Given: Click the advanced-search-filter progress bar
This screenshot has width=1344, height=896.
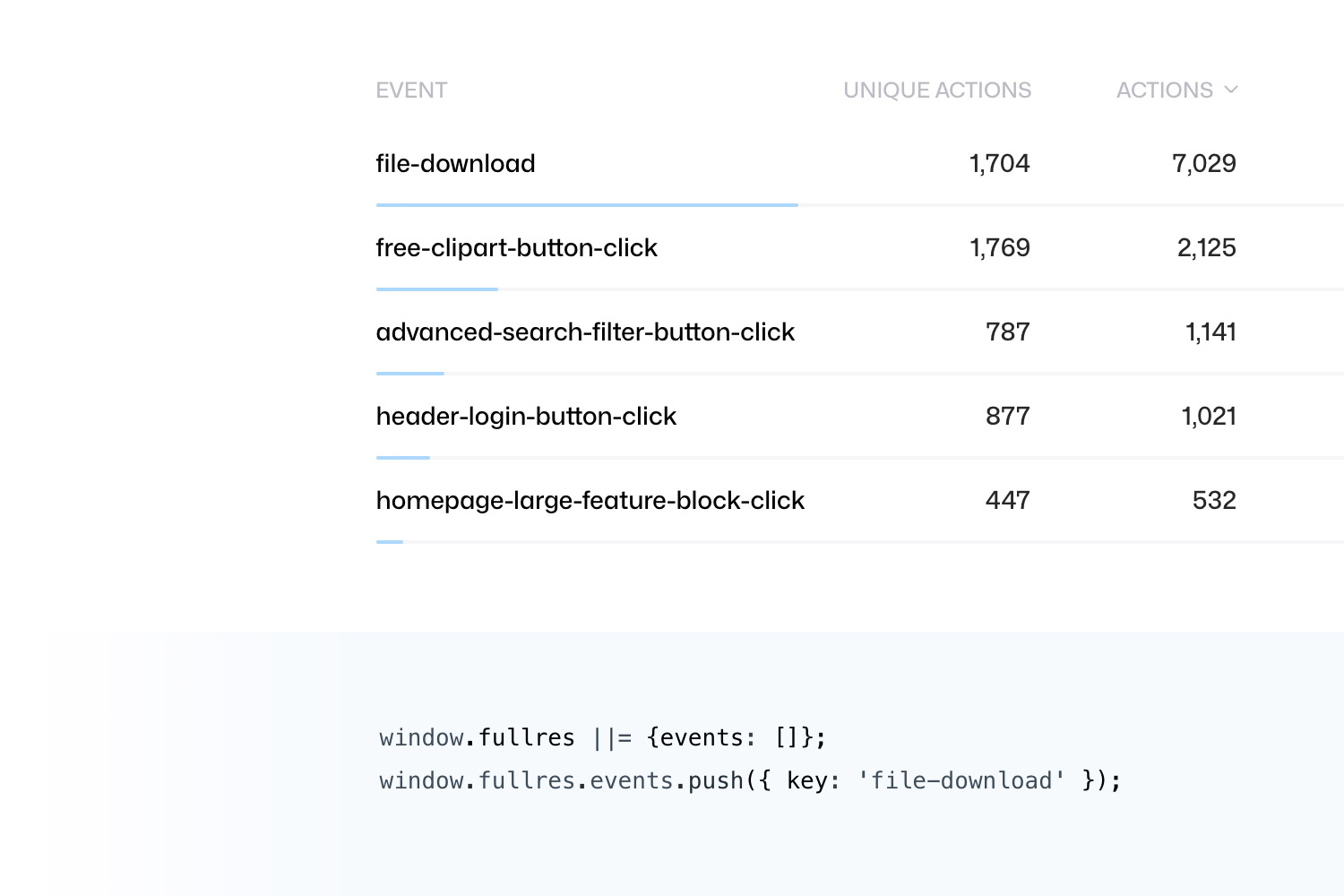Looking at the screenshot, I should pos(410,374).
